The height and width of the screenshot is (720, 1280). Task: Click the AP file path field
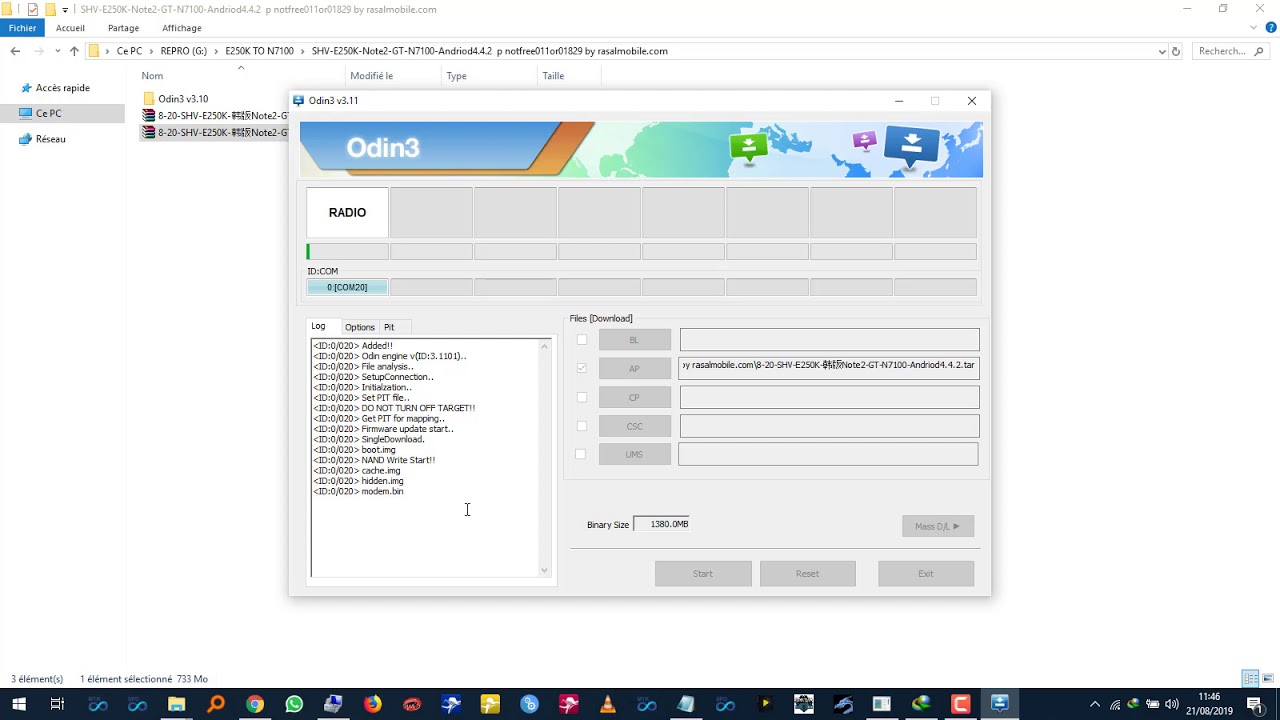tap(829, 366)
